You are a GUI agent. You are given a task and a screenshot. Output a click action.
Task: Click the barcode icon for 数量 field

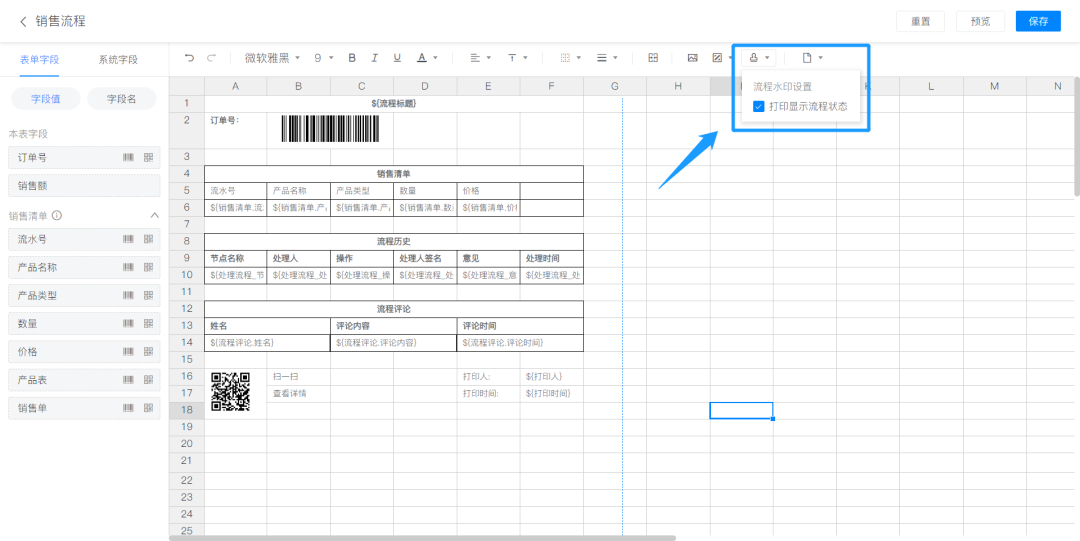click(129, 323)
